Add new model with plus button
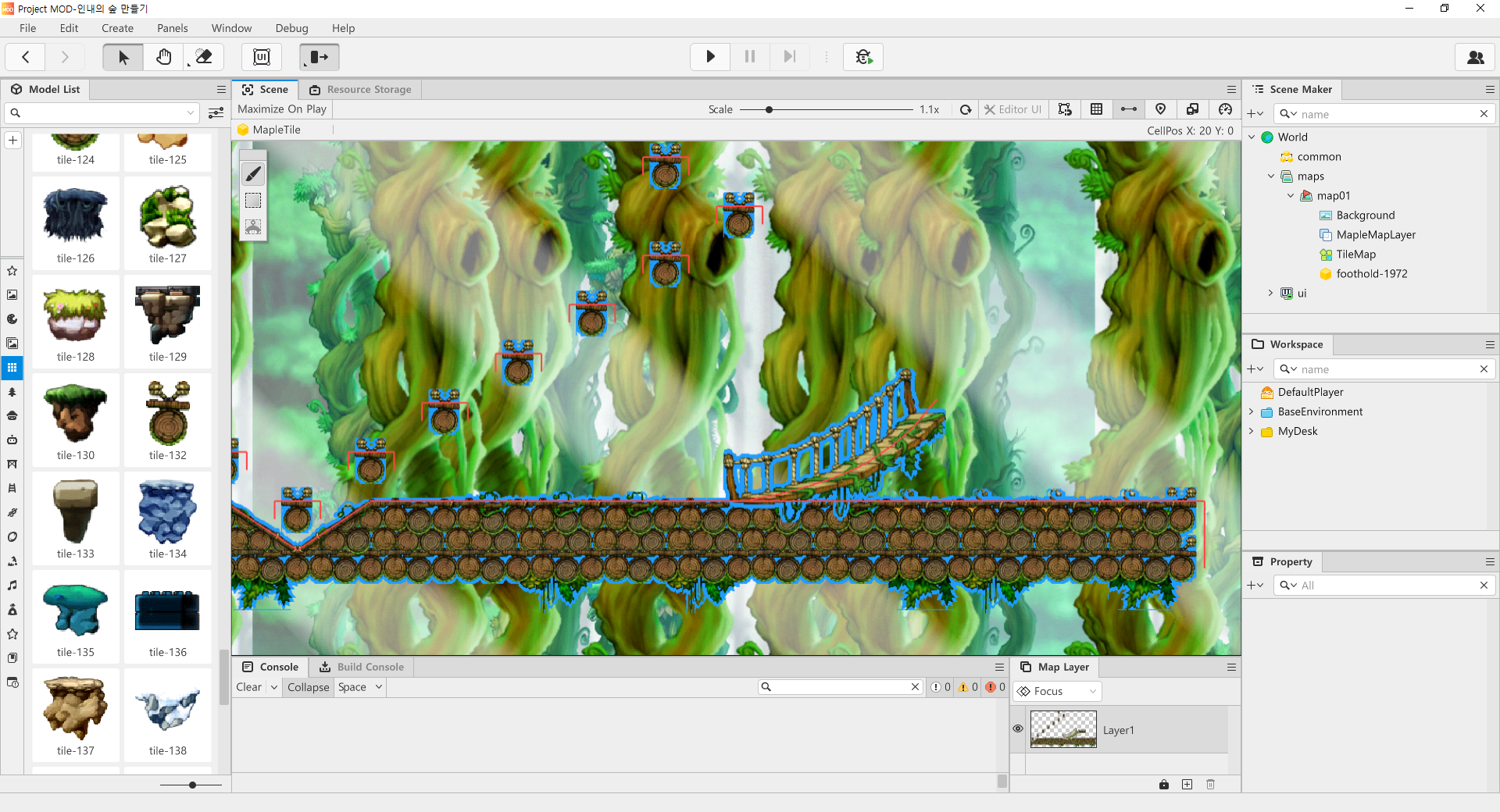Viewport: 1500px width, 812px height. tap(12, 141)
